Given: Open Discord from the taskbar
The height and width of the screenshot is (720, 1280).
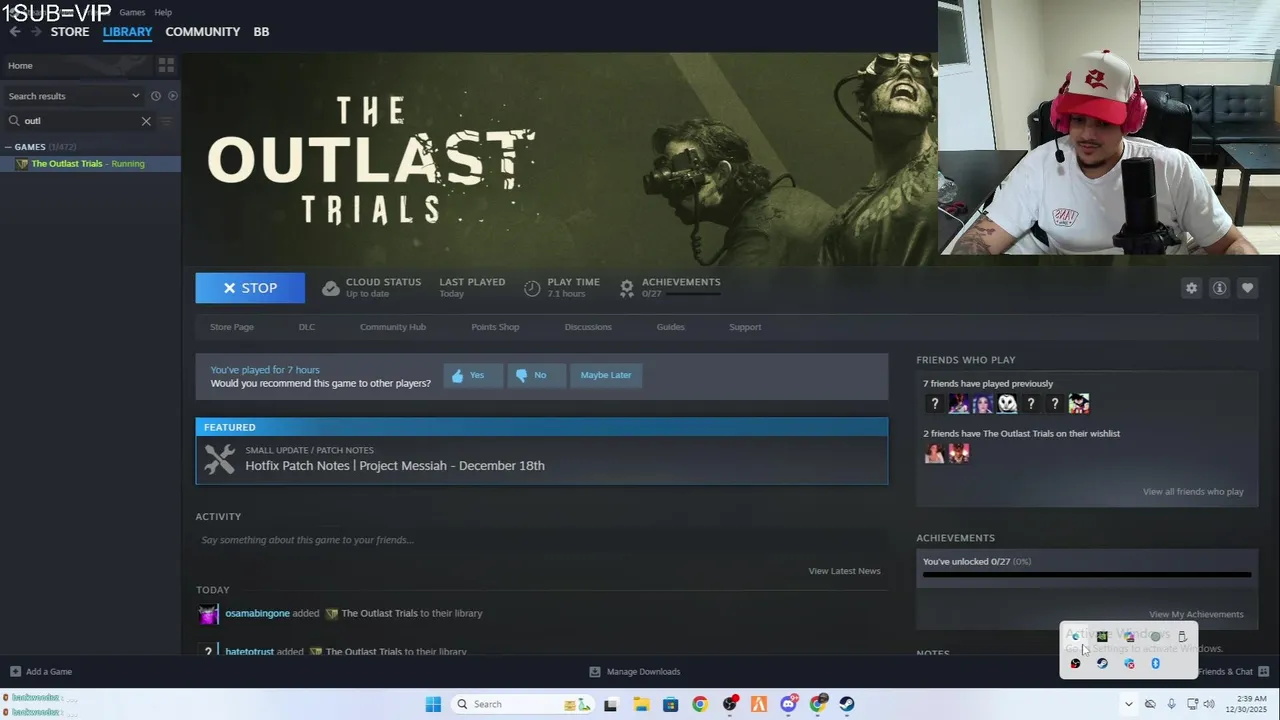Looking at the screenshot, I should 789,704.
